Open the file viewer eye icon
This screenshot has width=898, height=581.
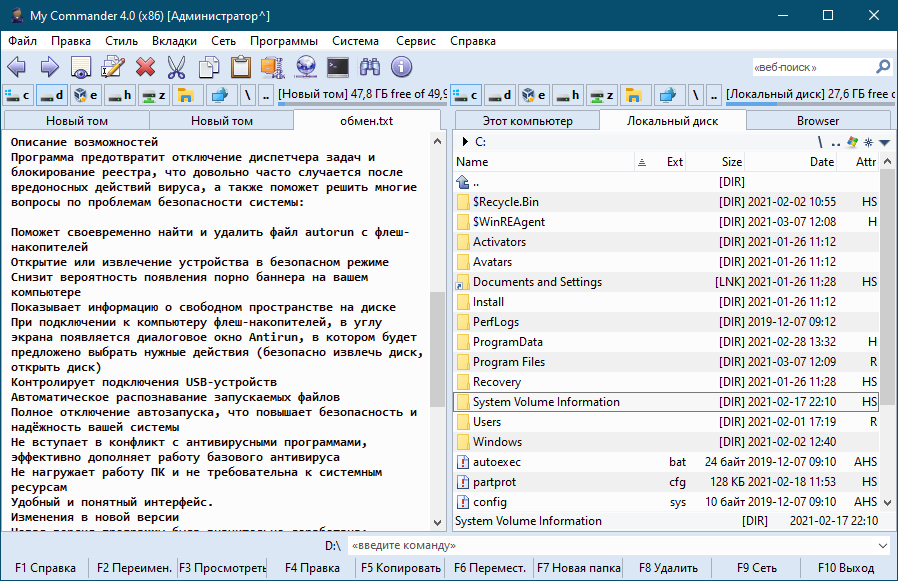[81, 67]
